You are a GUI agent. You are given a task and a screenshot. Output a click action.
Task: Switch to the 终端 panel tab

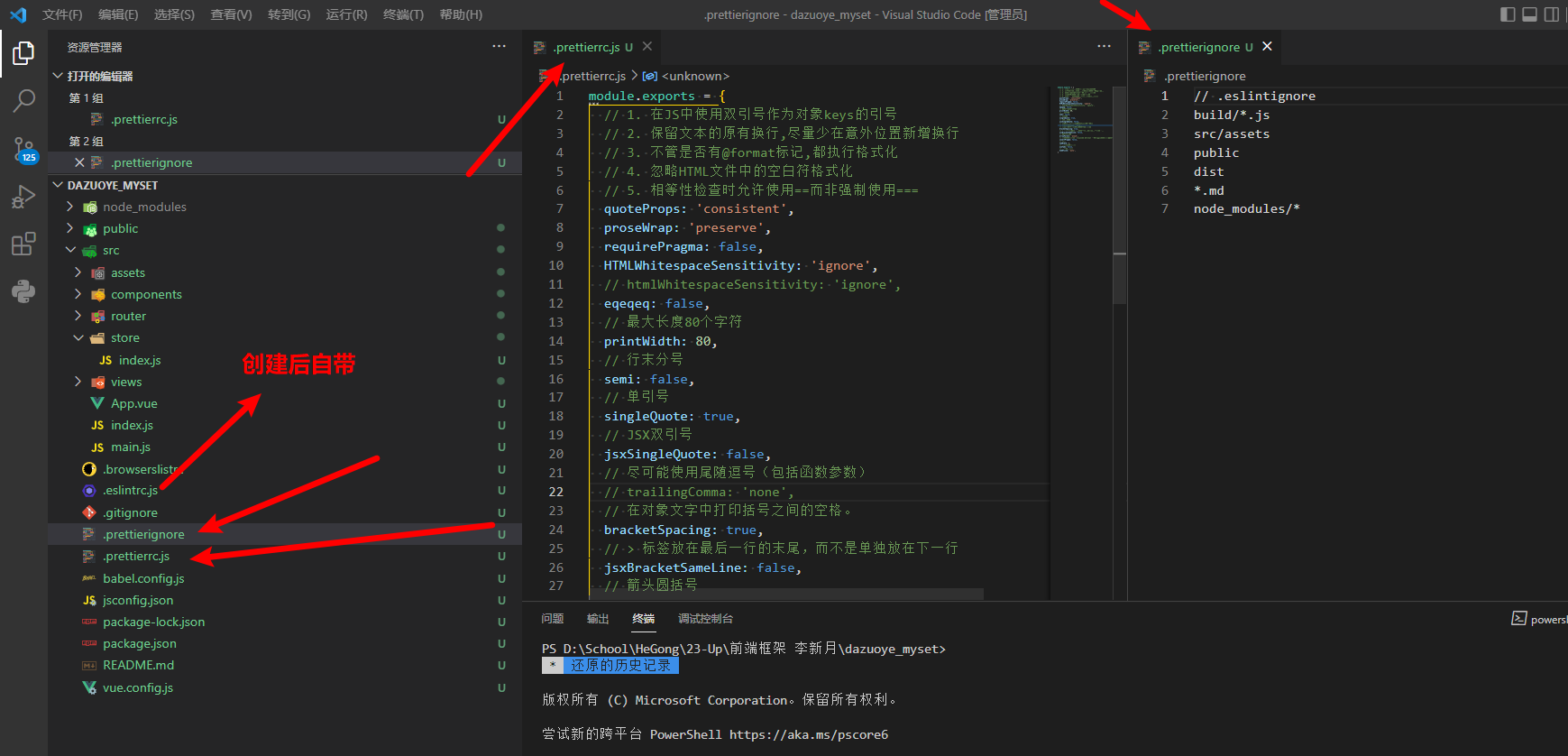pyautogui.click(x=644, y=619)
